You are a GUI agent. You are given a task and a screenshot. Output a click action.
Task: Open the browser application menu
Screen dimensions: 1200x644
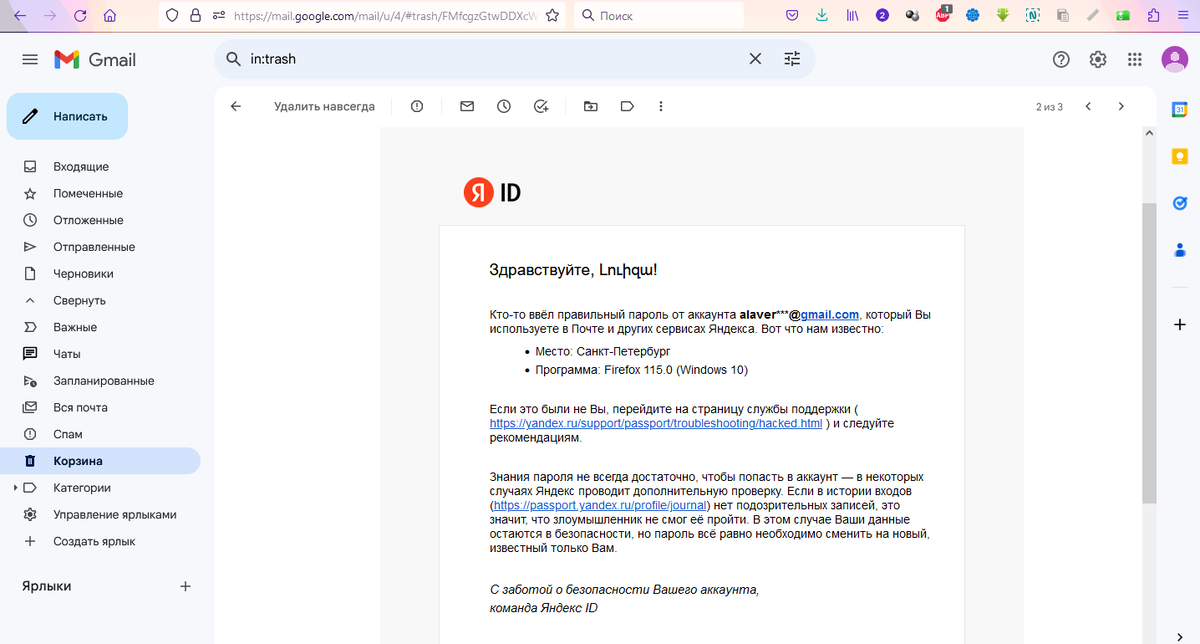pyautogui.click(x=1181, y=16)
